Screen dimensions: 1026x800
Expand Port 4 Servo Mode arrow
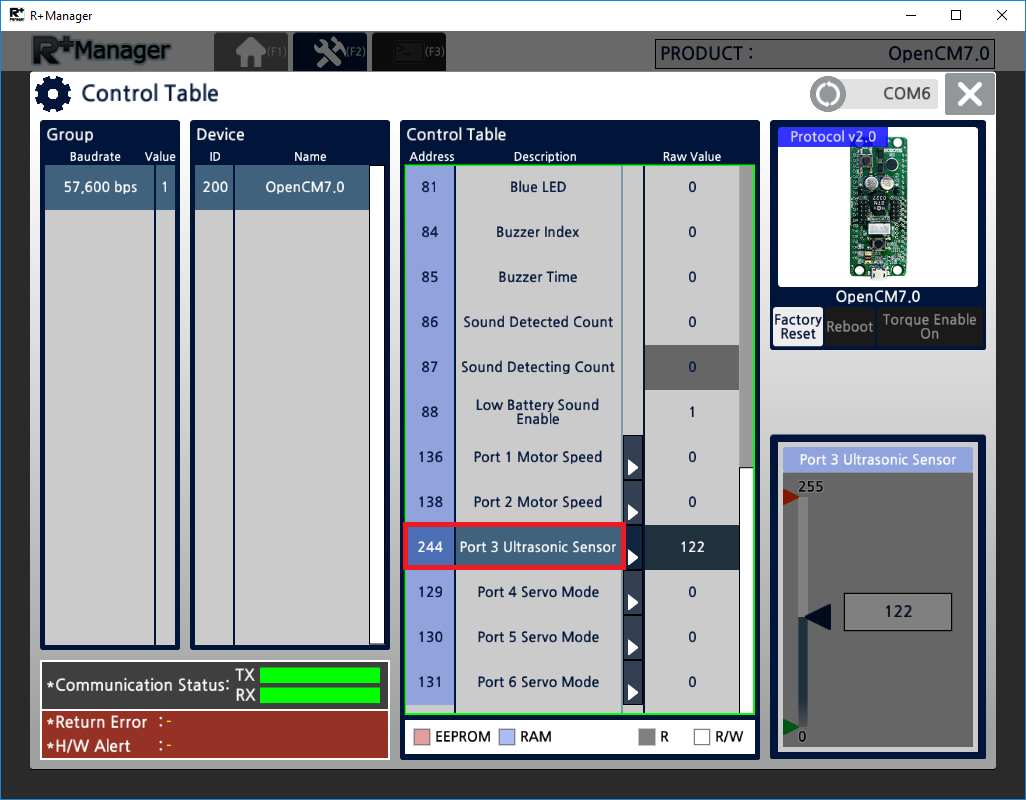coord(633,593)
